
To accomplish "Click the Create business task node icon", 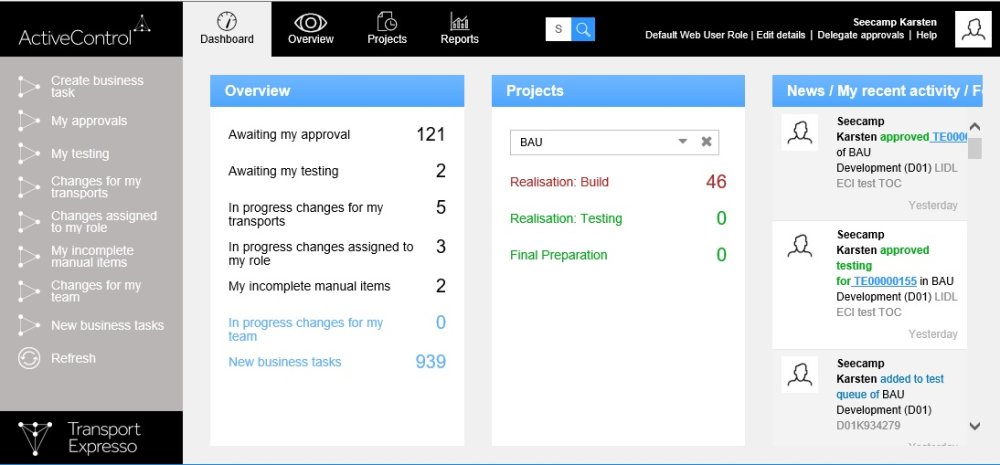I will (29, 87).
